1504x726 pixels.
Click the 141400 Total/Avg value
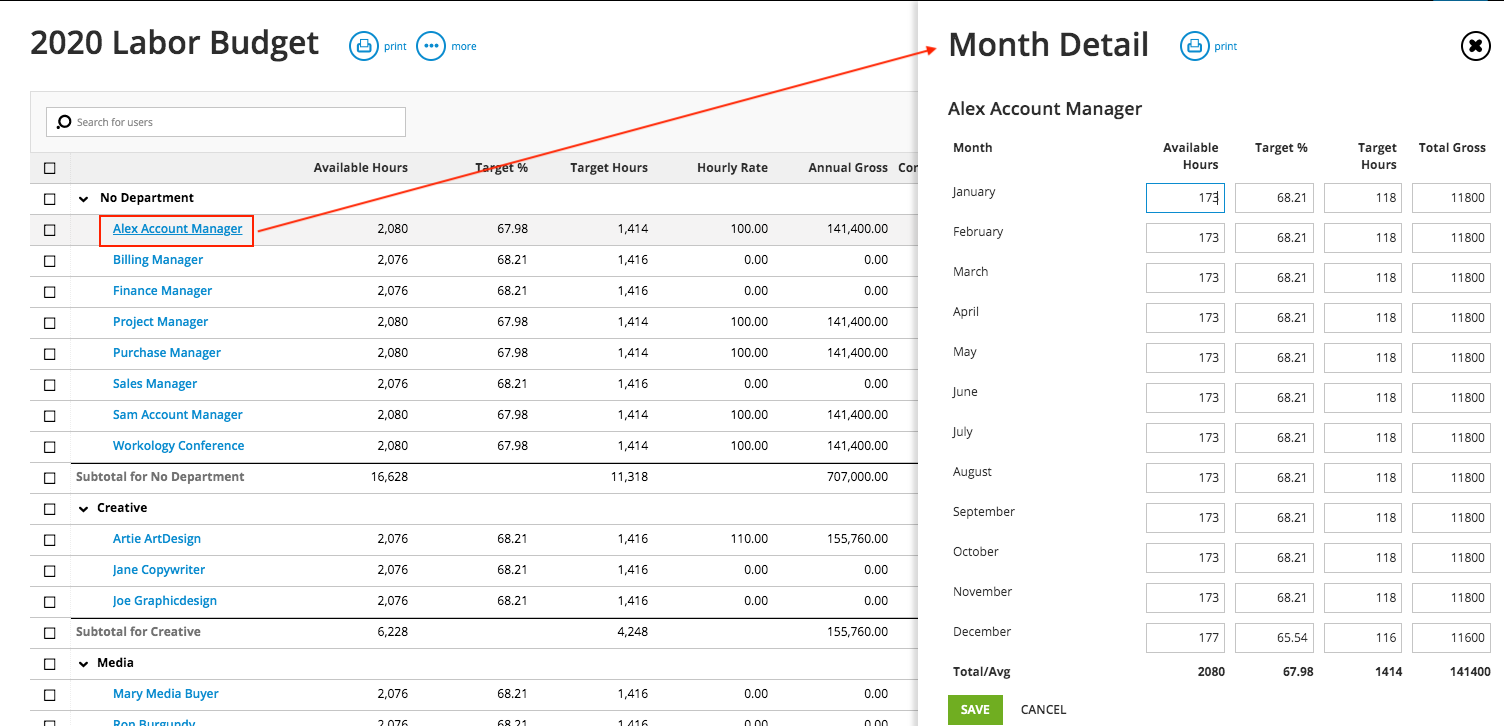tap(1469, 672)
